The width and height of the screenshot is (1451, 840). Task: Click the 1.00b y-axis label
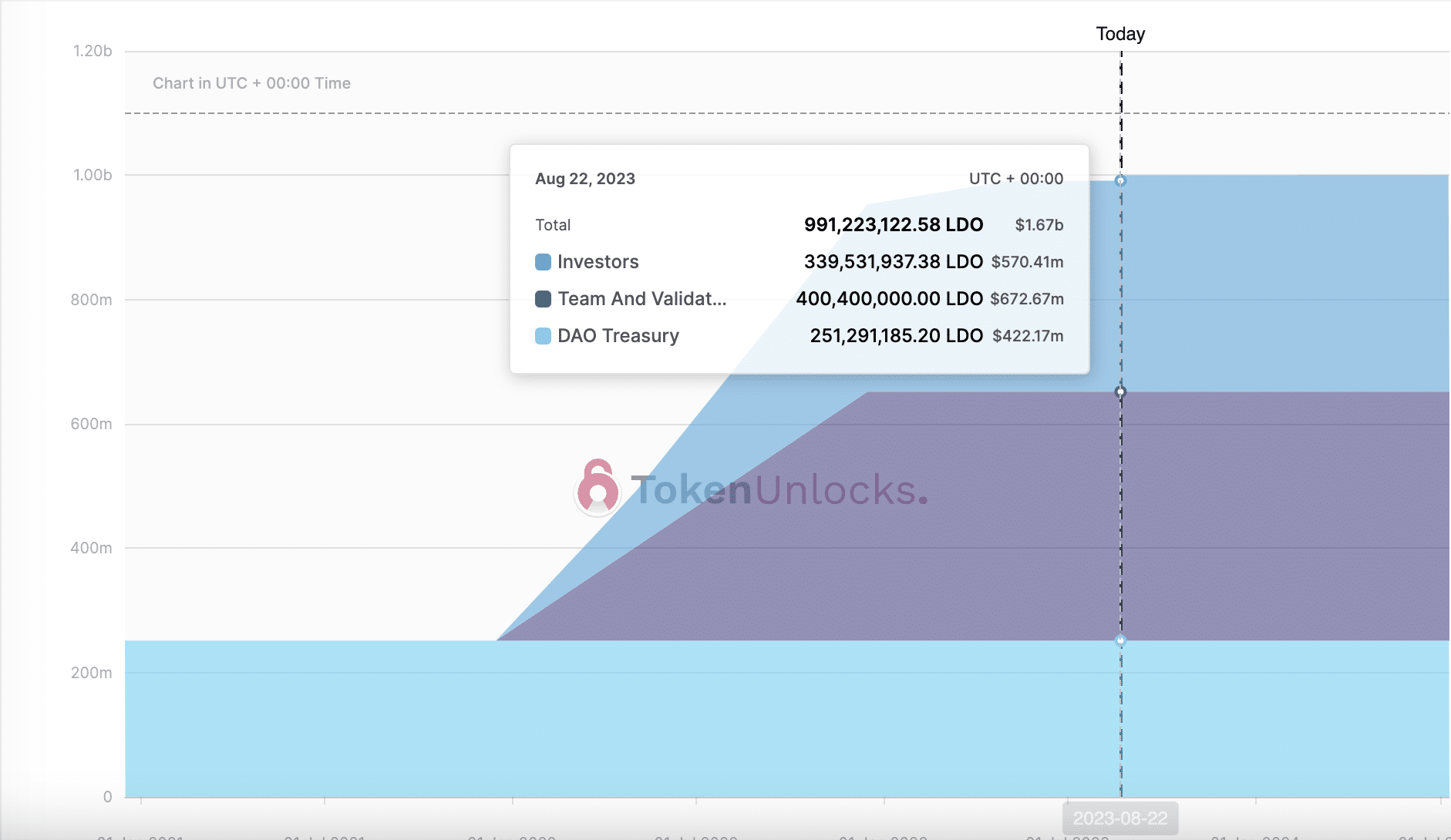(93, 175)
